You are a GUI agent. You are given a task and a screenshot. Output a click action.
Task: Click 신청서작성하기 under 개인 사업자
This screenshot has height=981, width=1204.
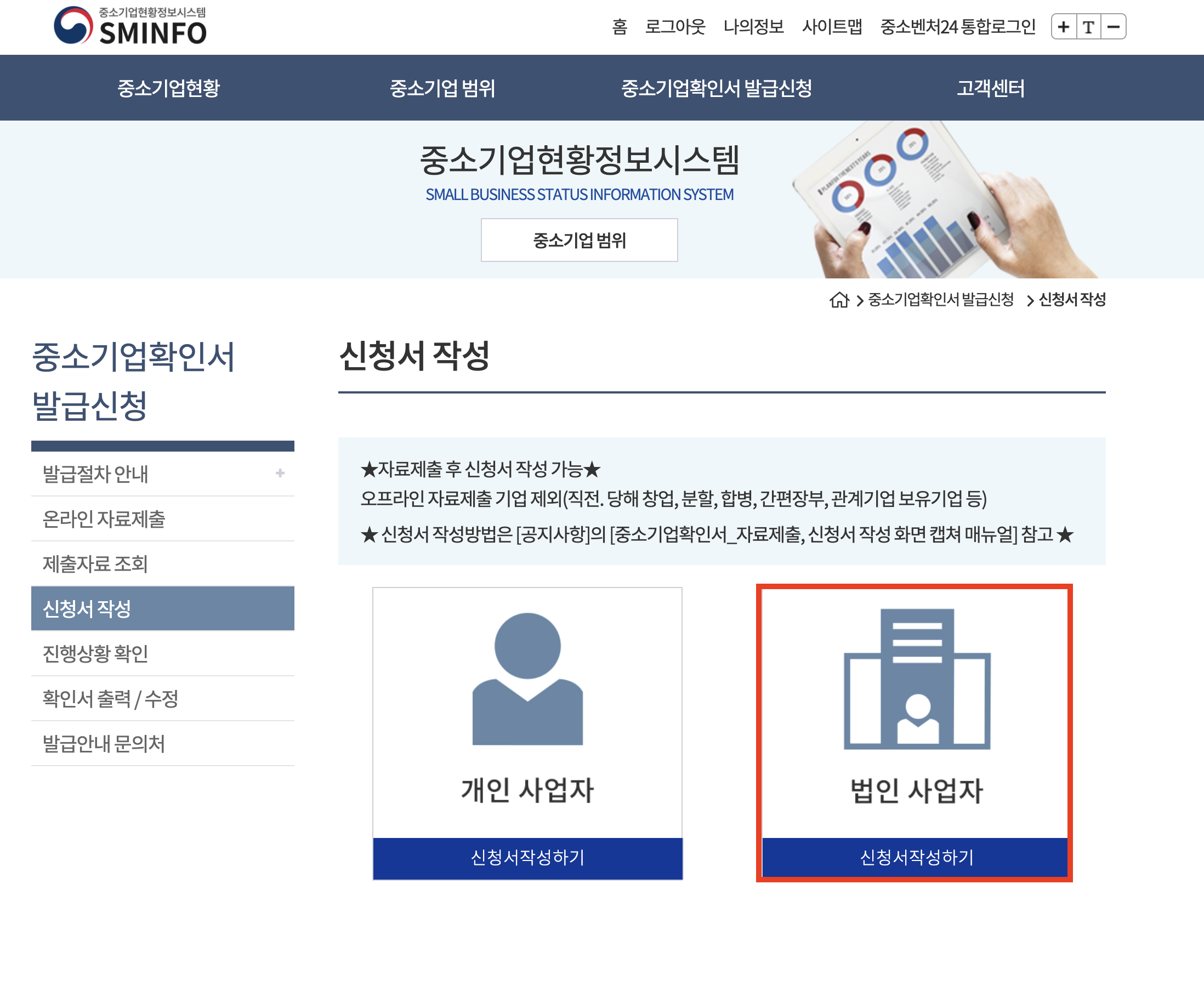pyautogui.click(x=527, y=858)
